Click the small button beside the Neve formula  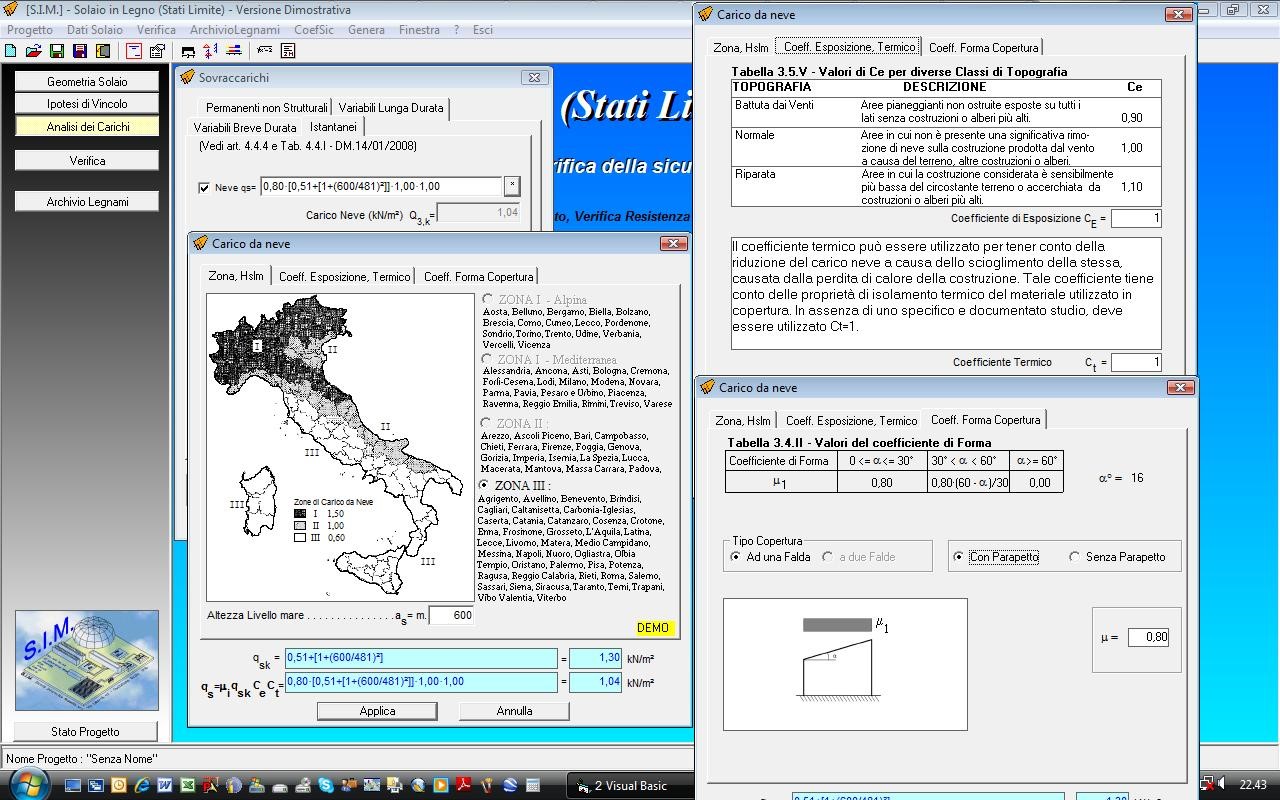click(511, 186)
